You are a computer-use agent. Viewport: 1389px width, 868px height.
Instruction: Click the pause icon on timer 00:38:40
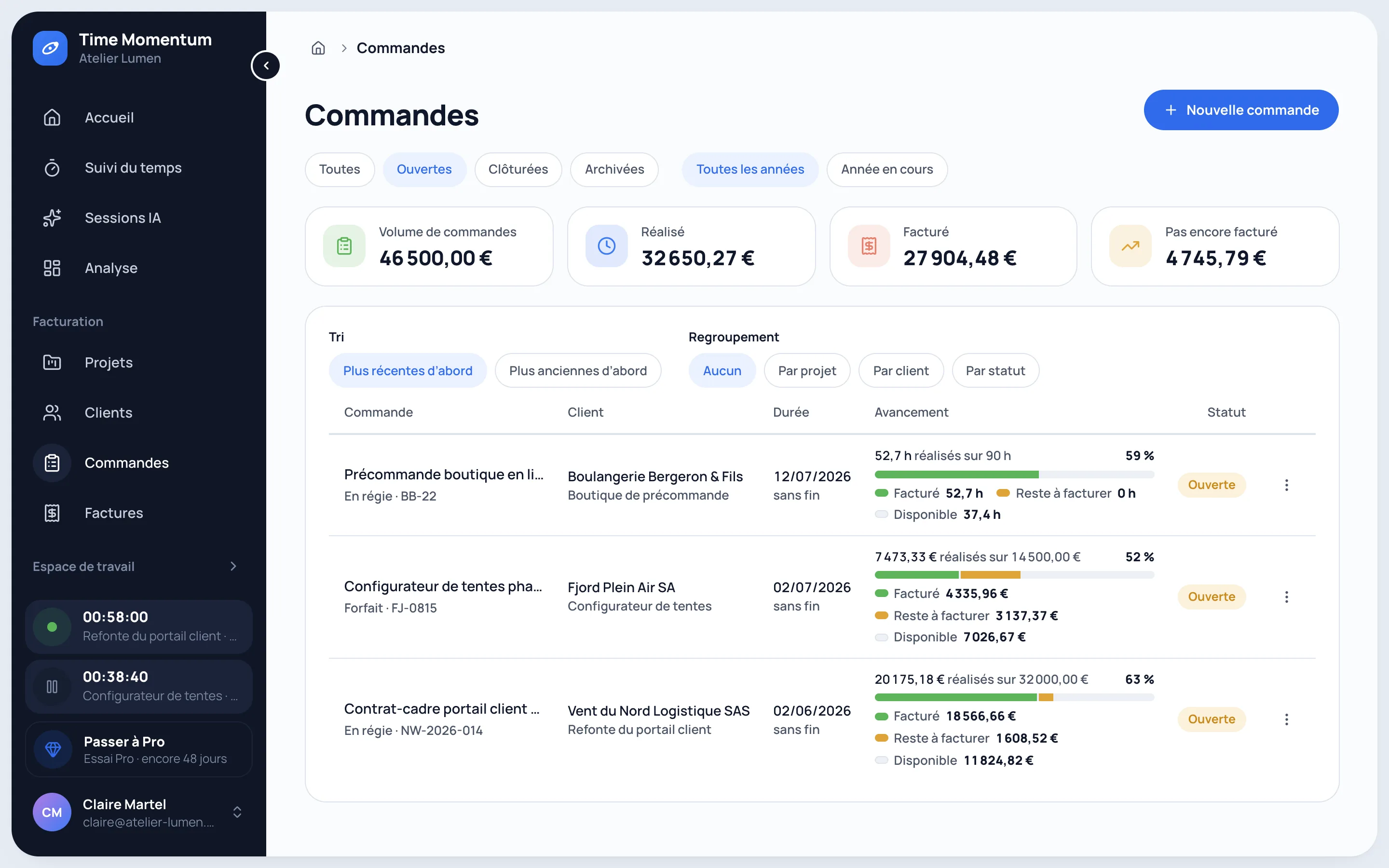click(52, 687)
